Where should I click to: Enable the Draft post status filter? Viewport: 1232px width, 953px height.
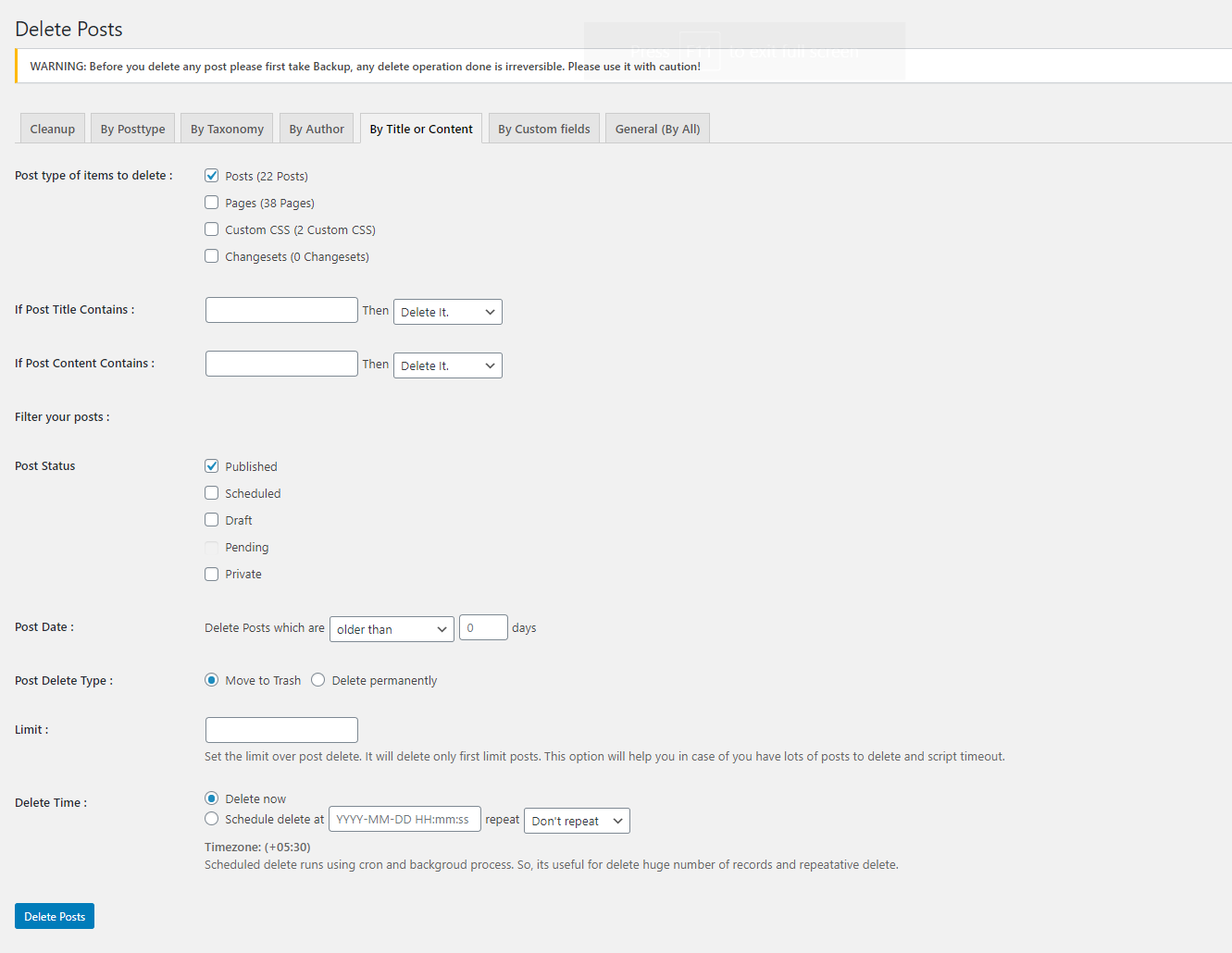(211, 519)
